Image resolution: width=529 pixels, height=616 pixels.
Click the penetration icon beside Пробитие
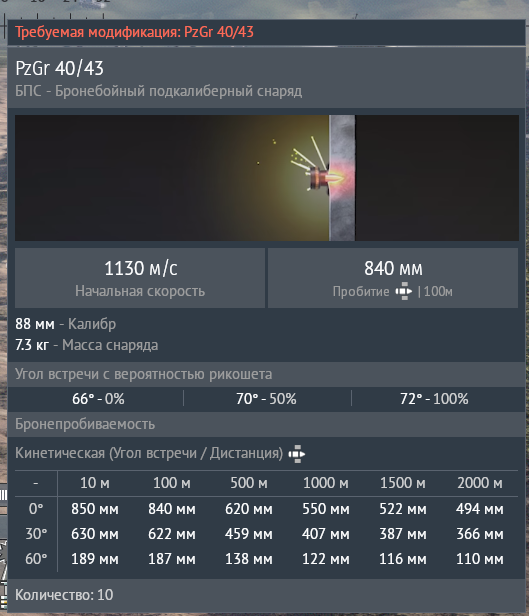pyautogui.click(x=404, y=291)
